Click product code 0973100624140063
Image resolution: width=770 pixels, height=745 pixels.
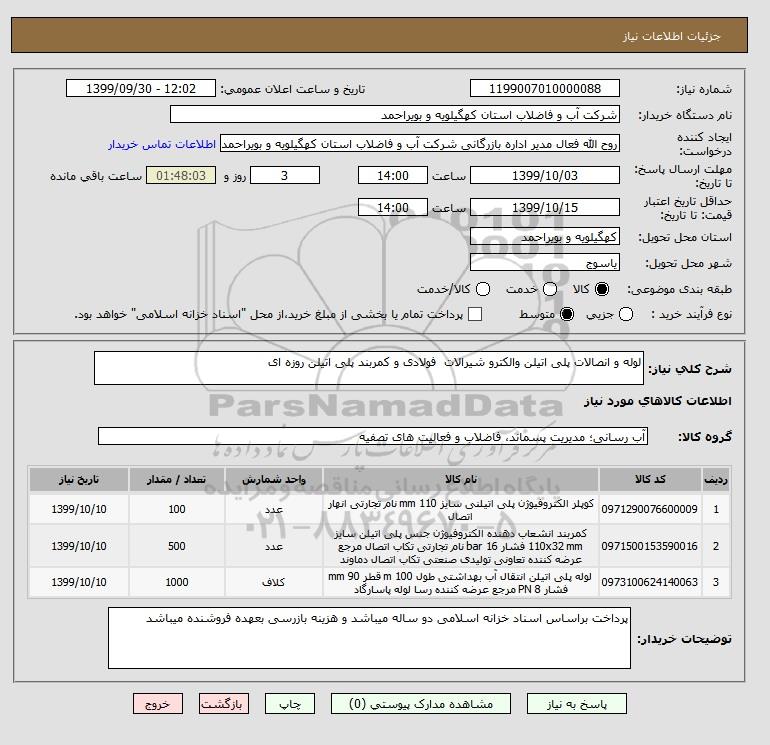[x=650, y=582]
